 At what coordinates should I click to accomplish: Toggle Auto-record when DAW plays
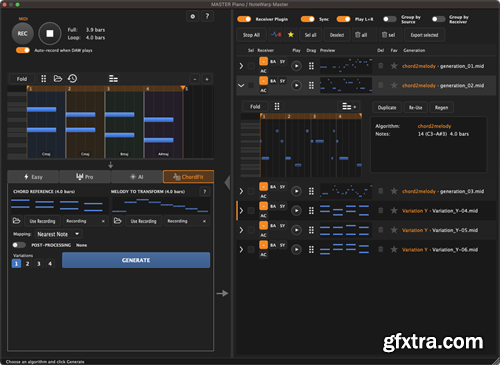coord(23,50)
